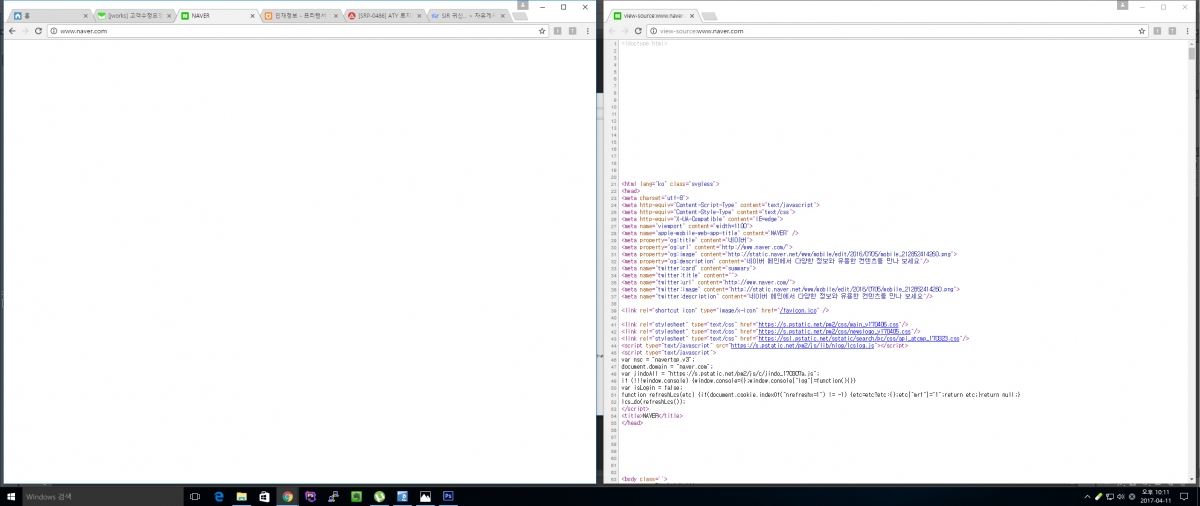Open the Photos app taskbar icon
This screenshot has height=506, width=1200.
point(425,496)
